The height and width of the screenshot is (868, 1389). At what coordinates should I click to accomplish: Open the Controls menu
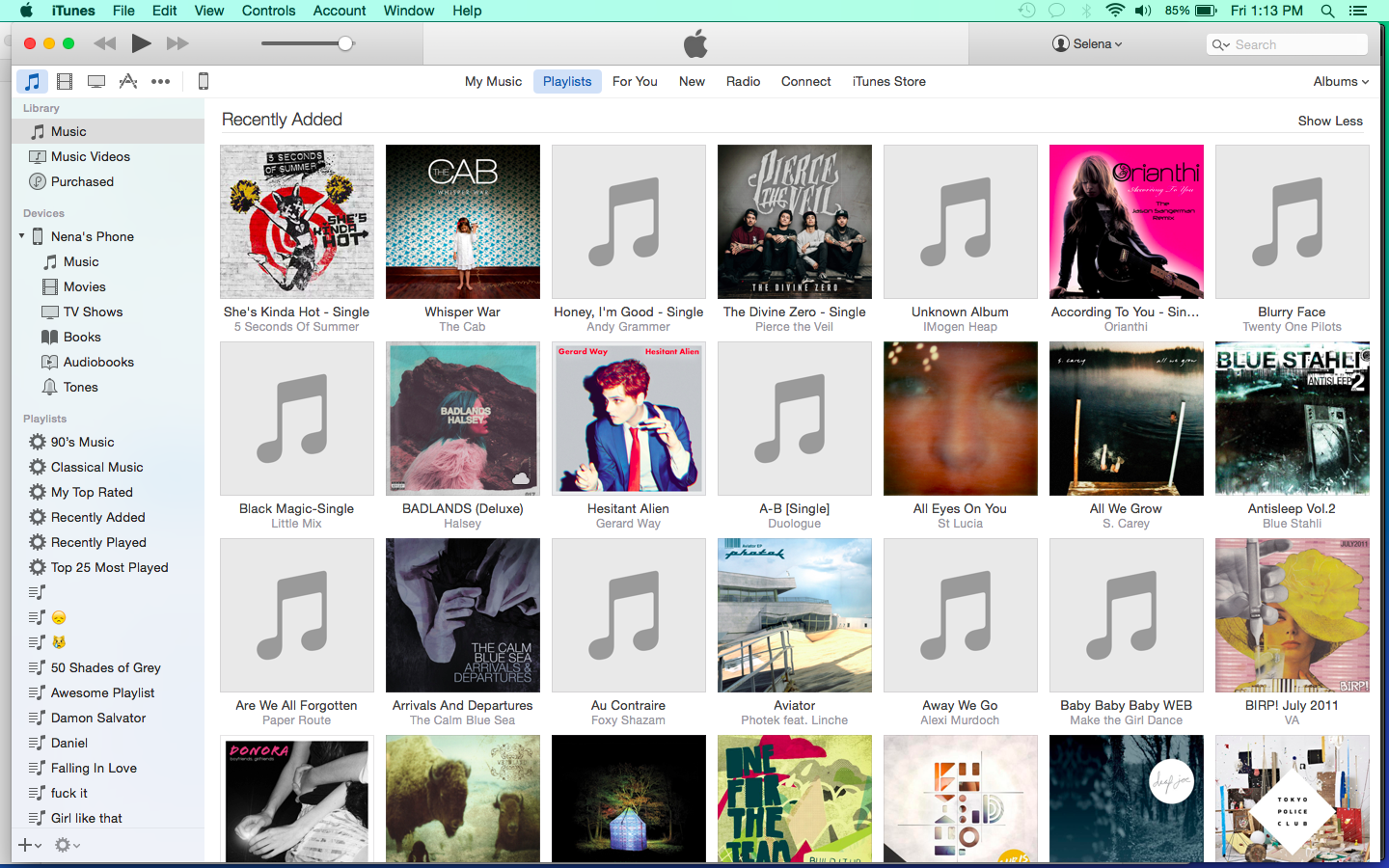tap(268, 11)
